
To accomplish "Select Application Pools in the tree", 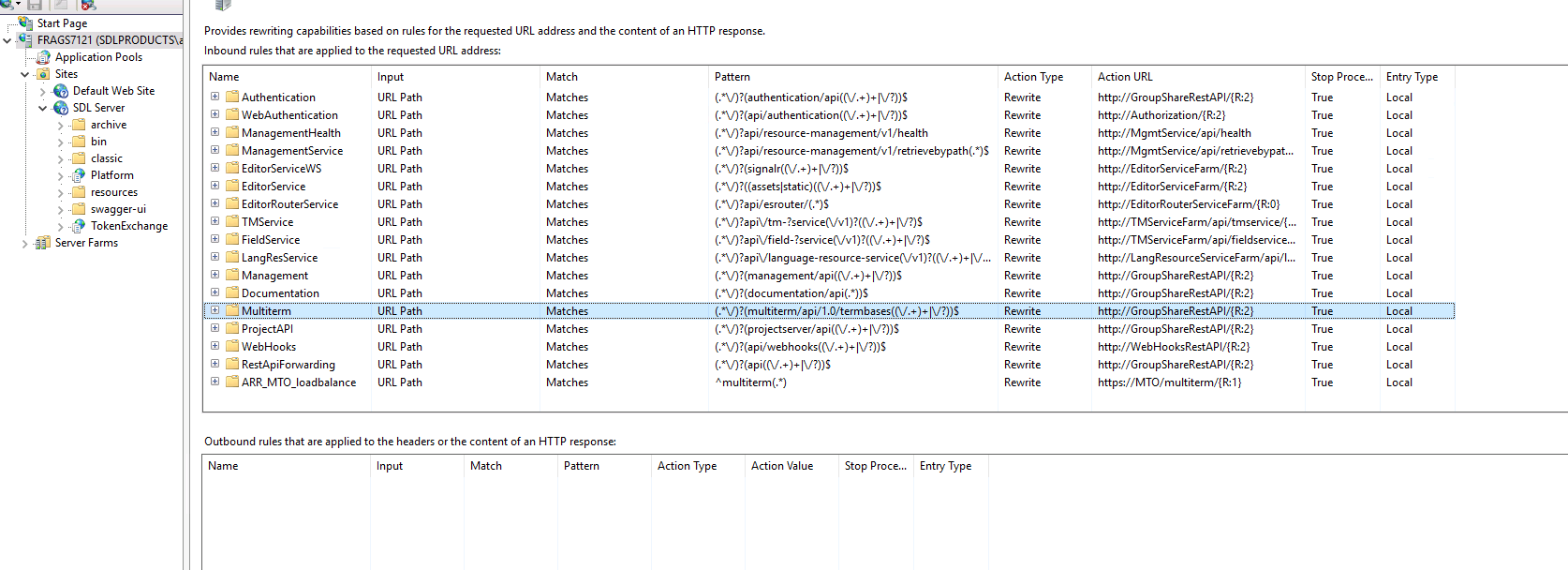I will tap(98, 56).
